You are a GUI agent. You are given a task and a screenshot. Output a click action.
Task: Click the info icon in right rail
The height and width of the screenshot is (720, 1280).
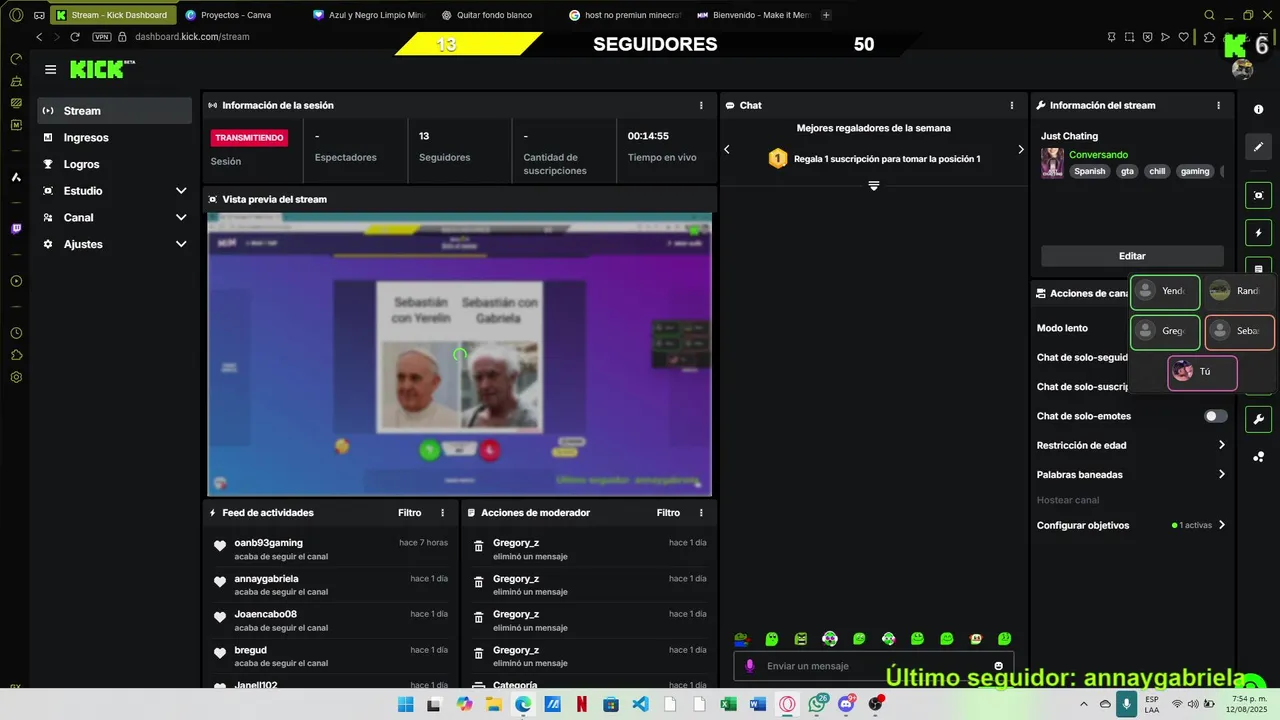point(1258,109)
